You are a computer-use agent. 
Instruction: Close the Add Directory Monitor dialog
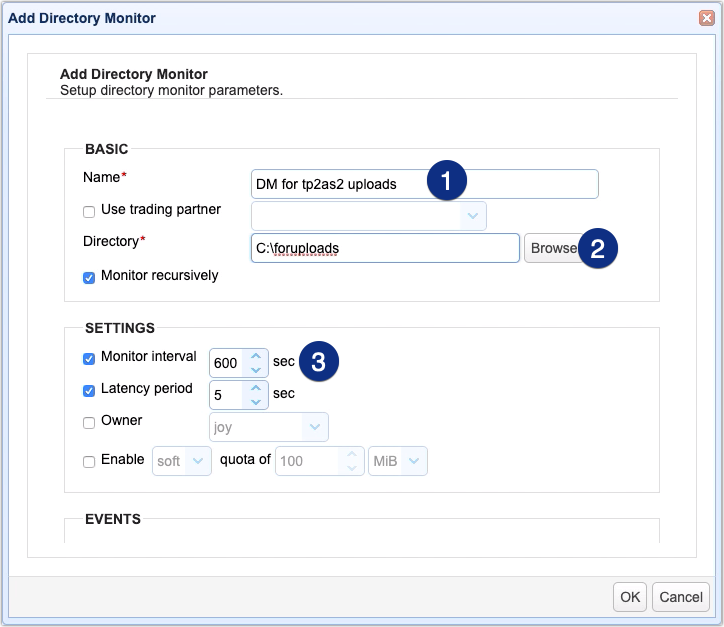pos(706,18)
